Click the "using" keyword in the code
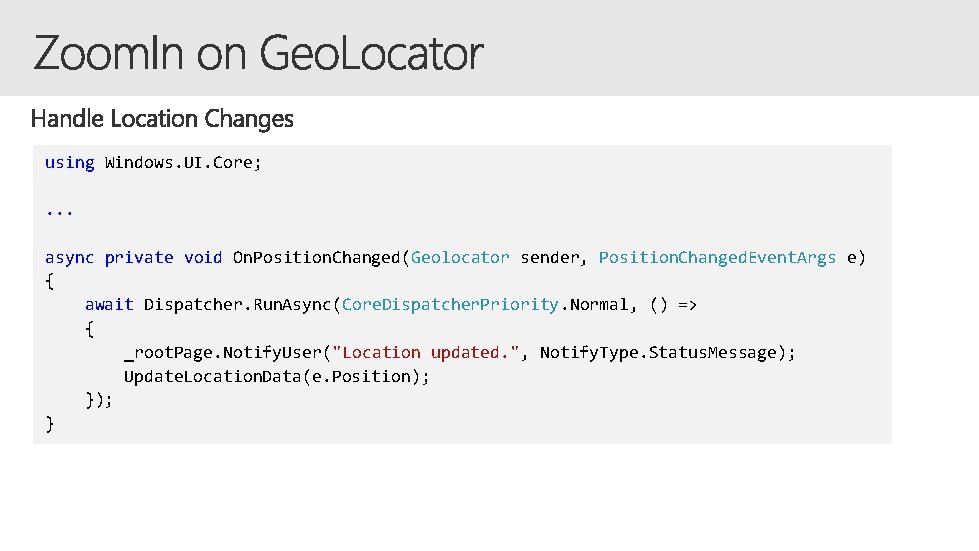Viewport: 979px width, 551px height. 70,162
